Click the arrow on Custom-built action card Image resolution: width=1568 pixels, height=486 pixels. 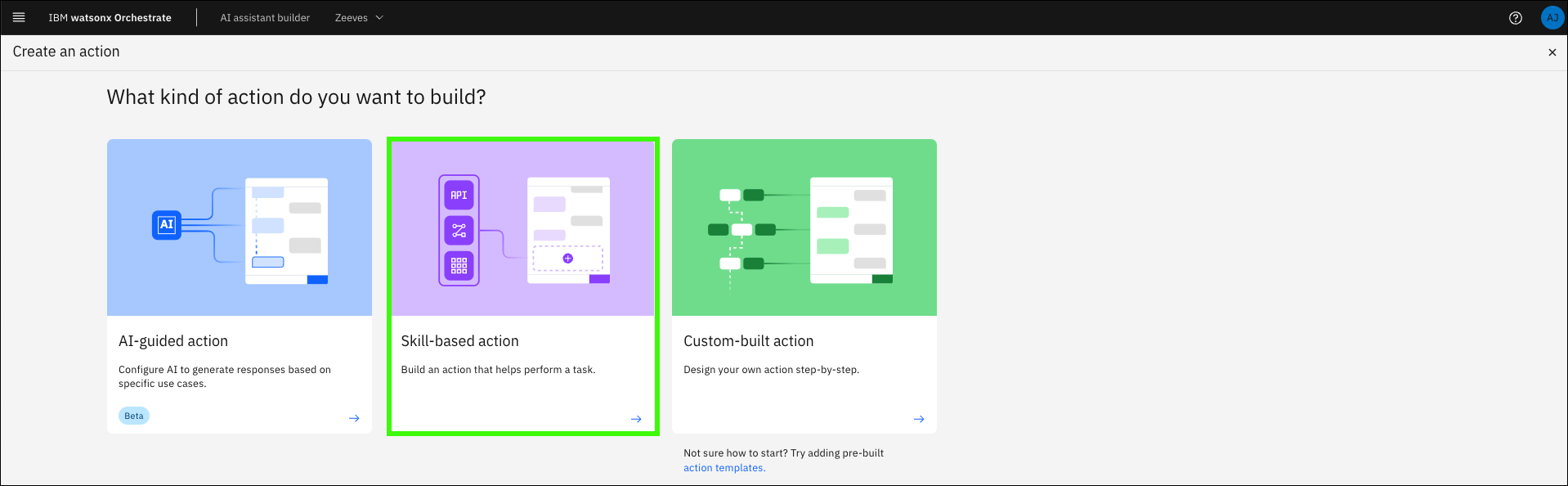[x=919, y=419]
